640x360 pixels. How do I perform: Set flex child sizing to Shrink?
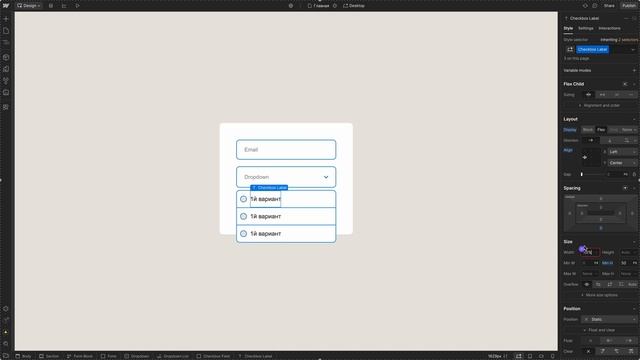(588, 95)
